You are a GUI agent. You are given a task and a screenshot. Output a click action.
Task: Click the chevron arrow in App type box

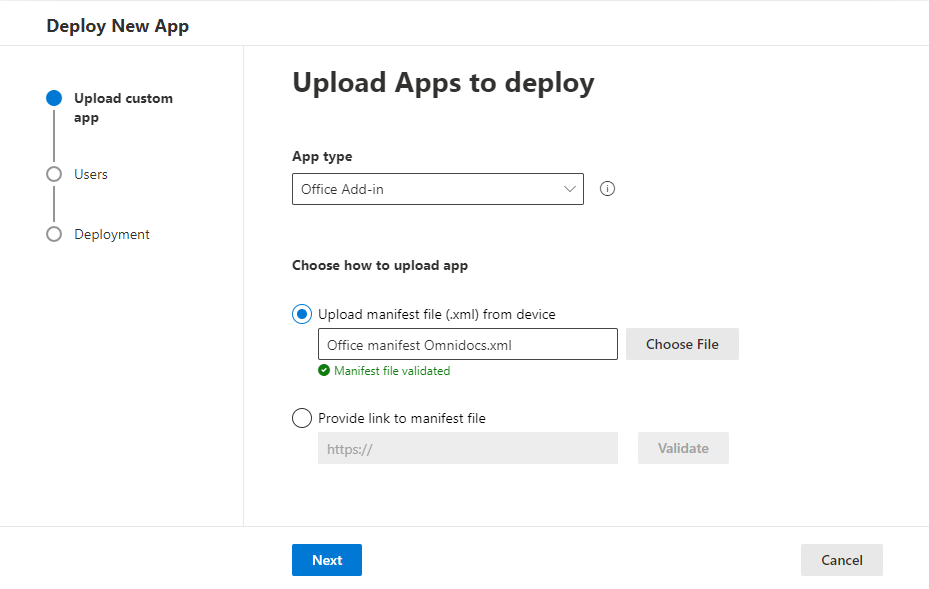coord(571,188)
